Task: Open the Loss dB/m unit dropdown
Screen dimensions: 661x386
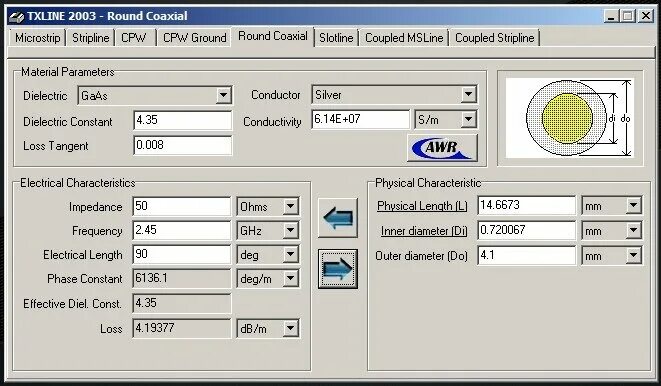Action: (290, 328)
